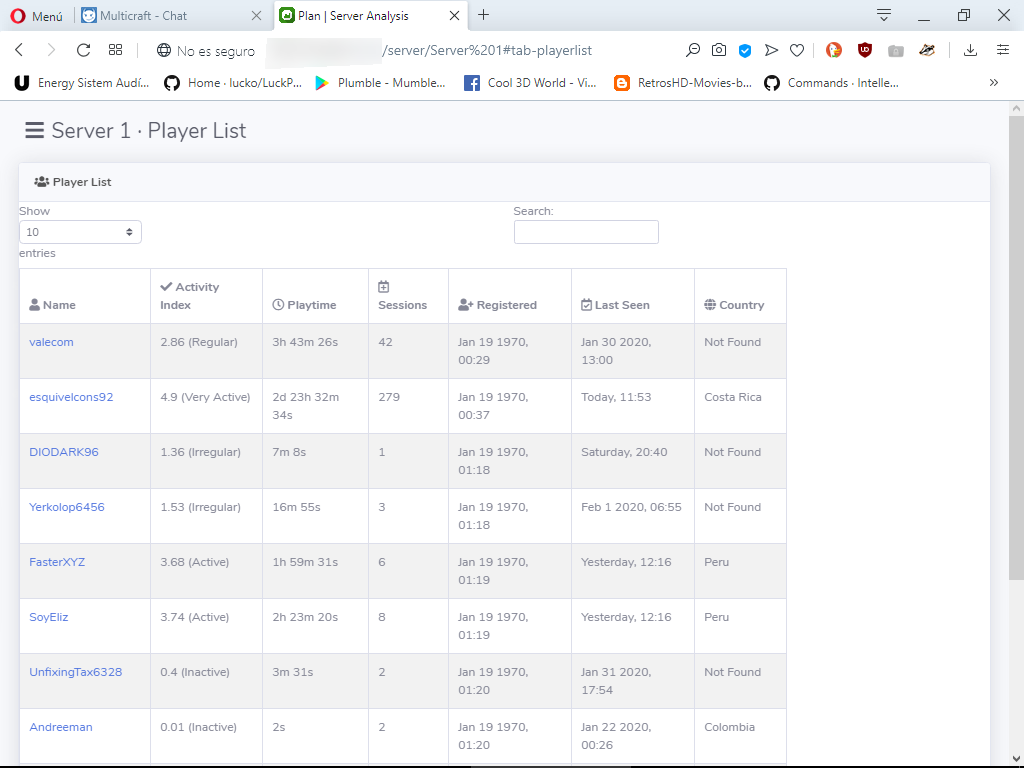Screen dimensions: 1024x768
Task: Expand the bookmarks overflow chevron
Action: point(993,82)
